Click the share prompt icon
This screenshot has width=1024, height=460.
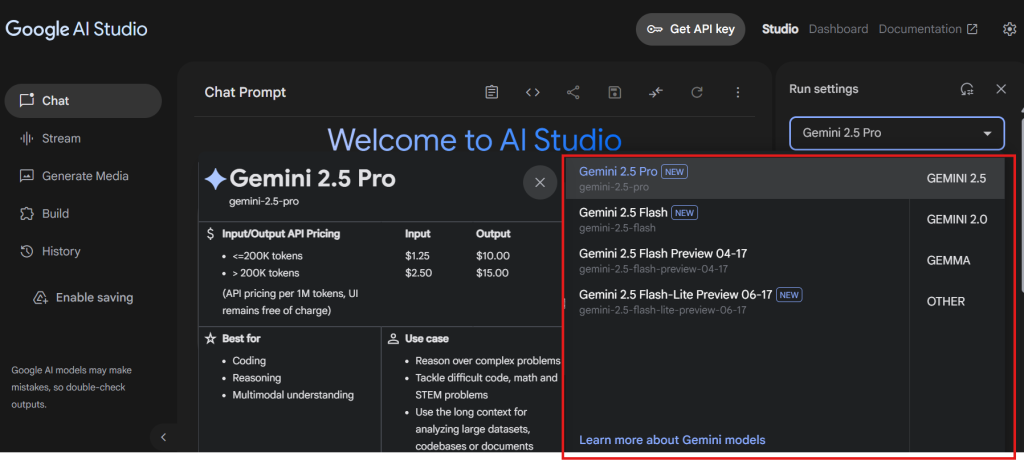click(573, 92)
